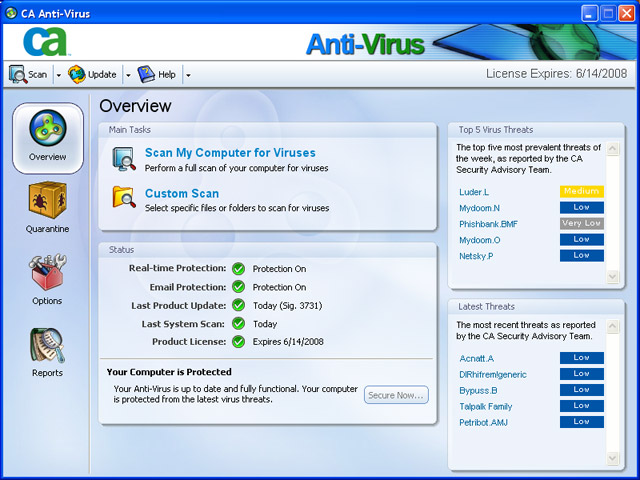Screen dimensions: 640x480
Task: Open the Phishbank.BMF threat link
Action: pyautogui.click(x=488, y=224)
